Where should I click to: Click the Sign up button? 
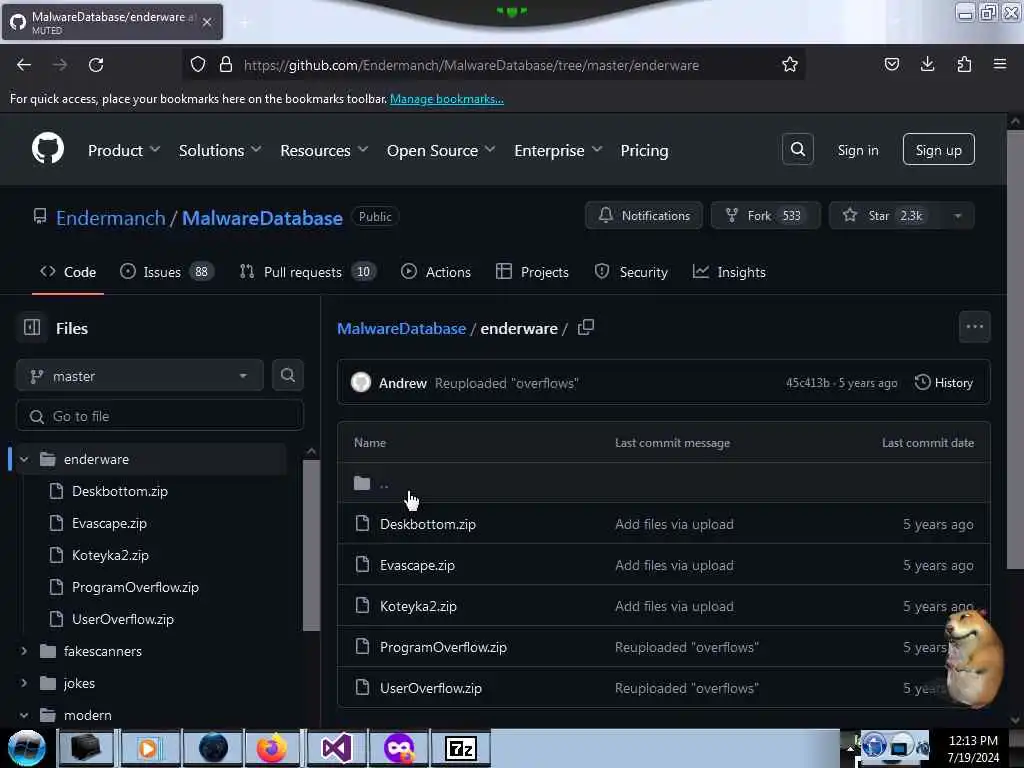pyautogui.click(x=938, y=150)
